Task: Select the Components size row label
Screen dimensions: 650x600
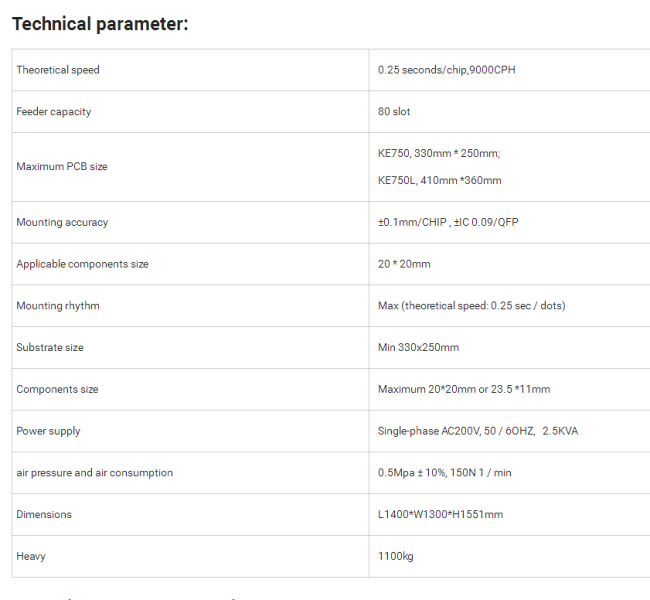Action: [x=57, y=389]
